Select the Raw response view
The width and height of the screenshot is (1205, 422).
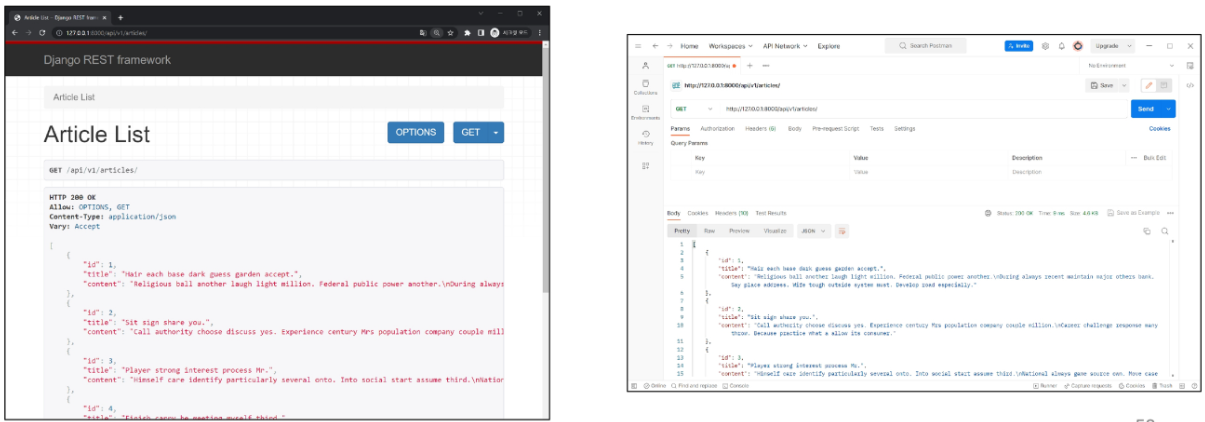tap(709, 231)
